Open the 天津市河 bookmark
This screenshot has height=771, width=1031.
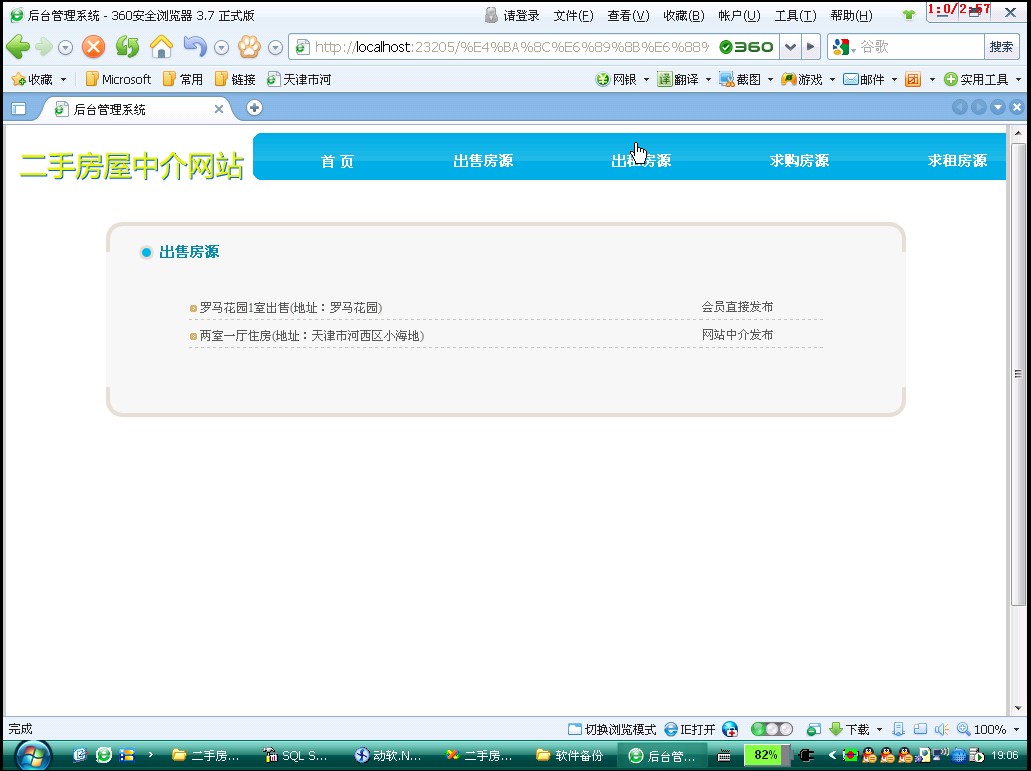(x=299, y=80)
